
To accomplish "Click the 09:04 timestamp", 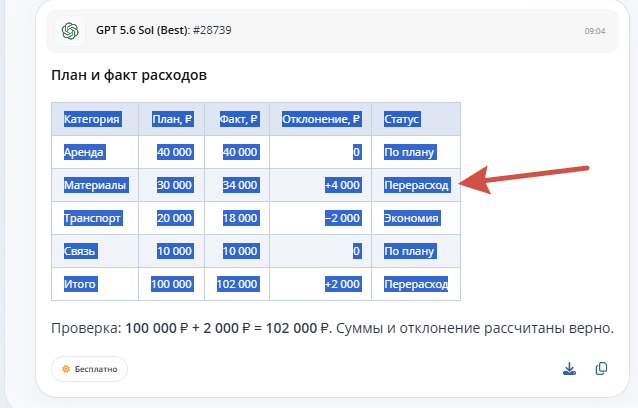I will [x=595, y=31].
